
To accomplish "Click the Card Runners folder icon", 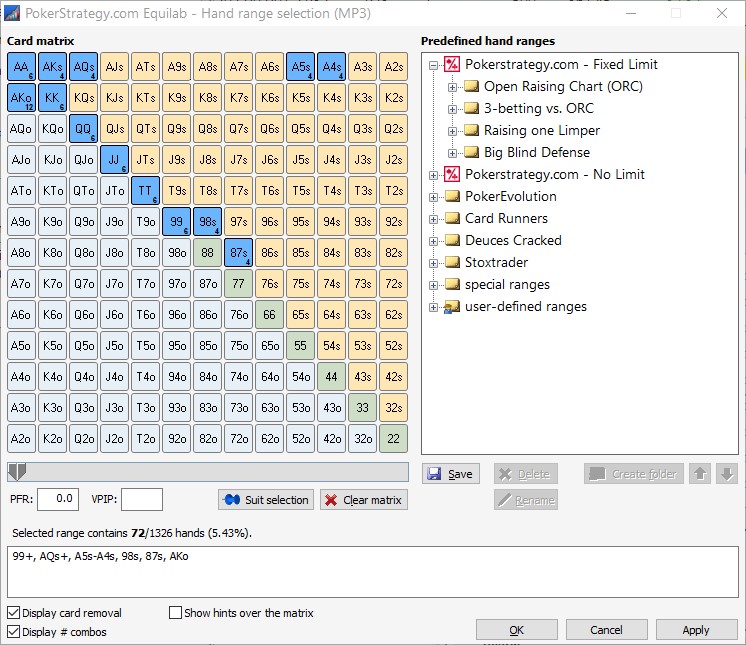I will pos(452,218).
